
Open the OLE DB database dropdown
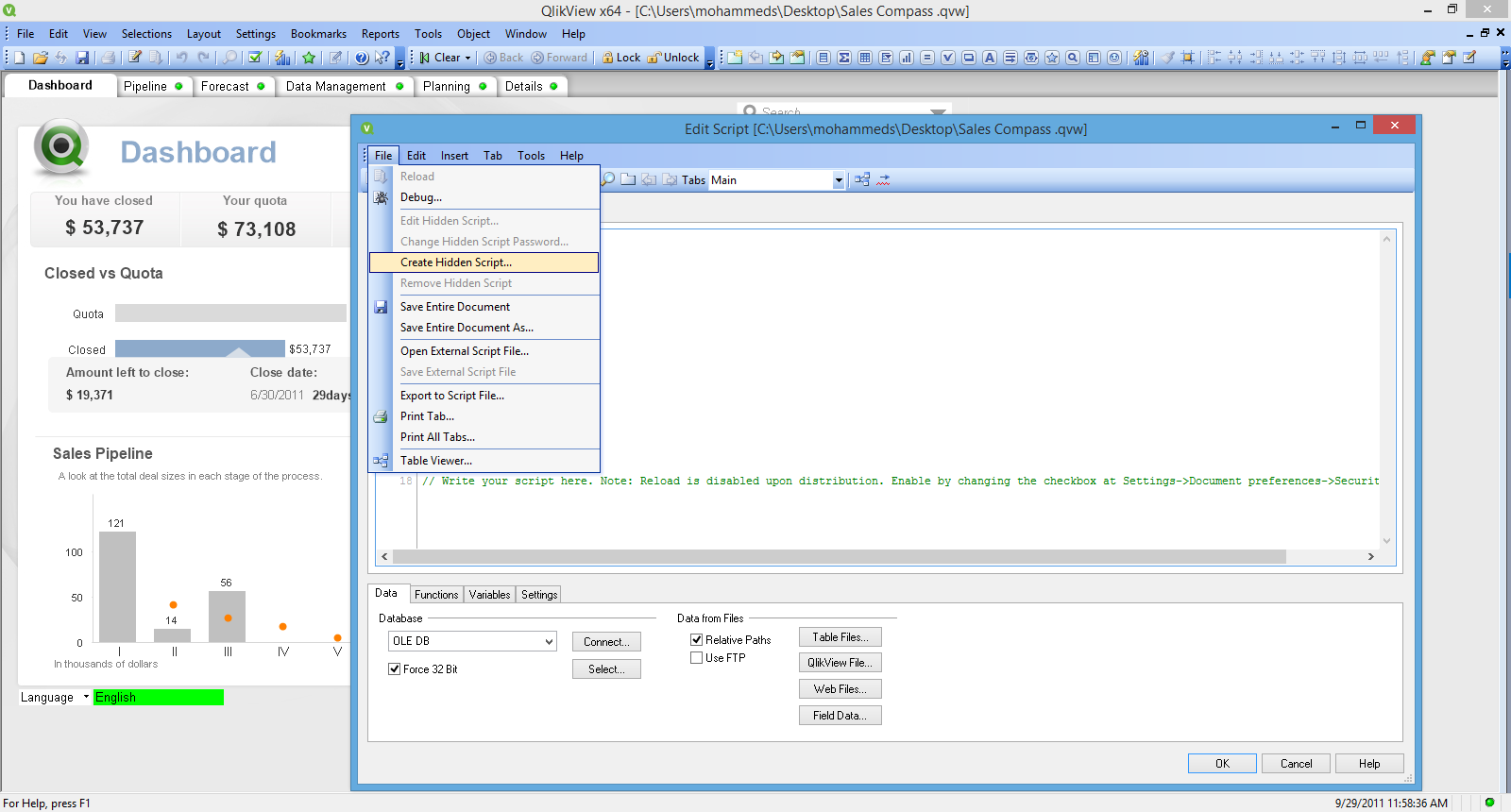pos(549,641)
